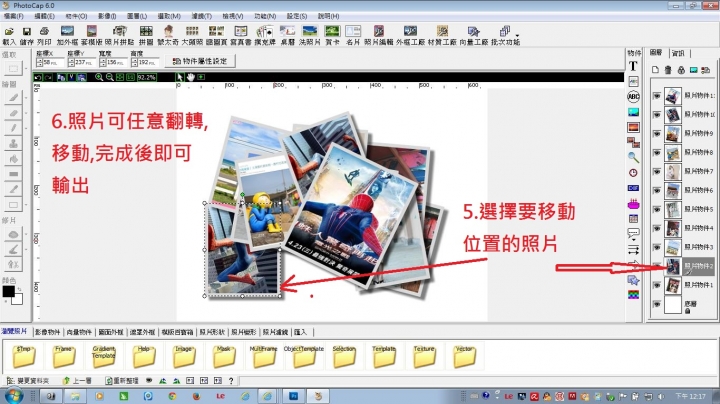Screen dimensions: 720x404
Task: Open the 拼圖 puzzle tool
Action: coord(146,35)
